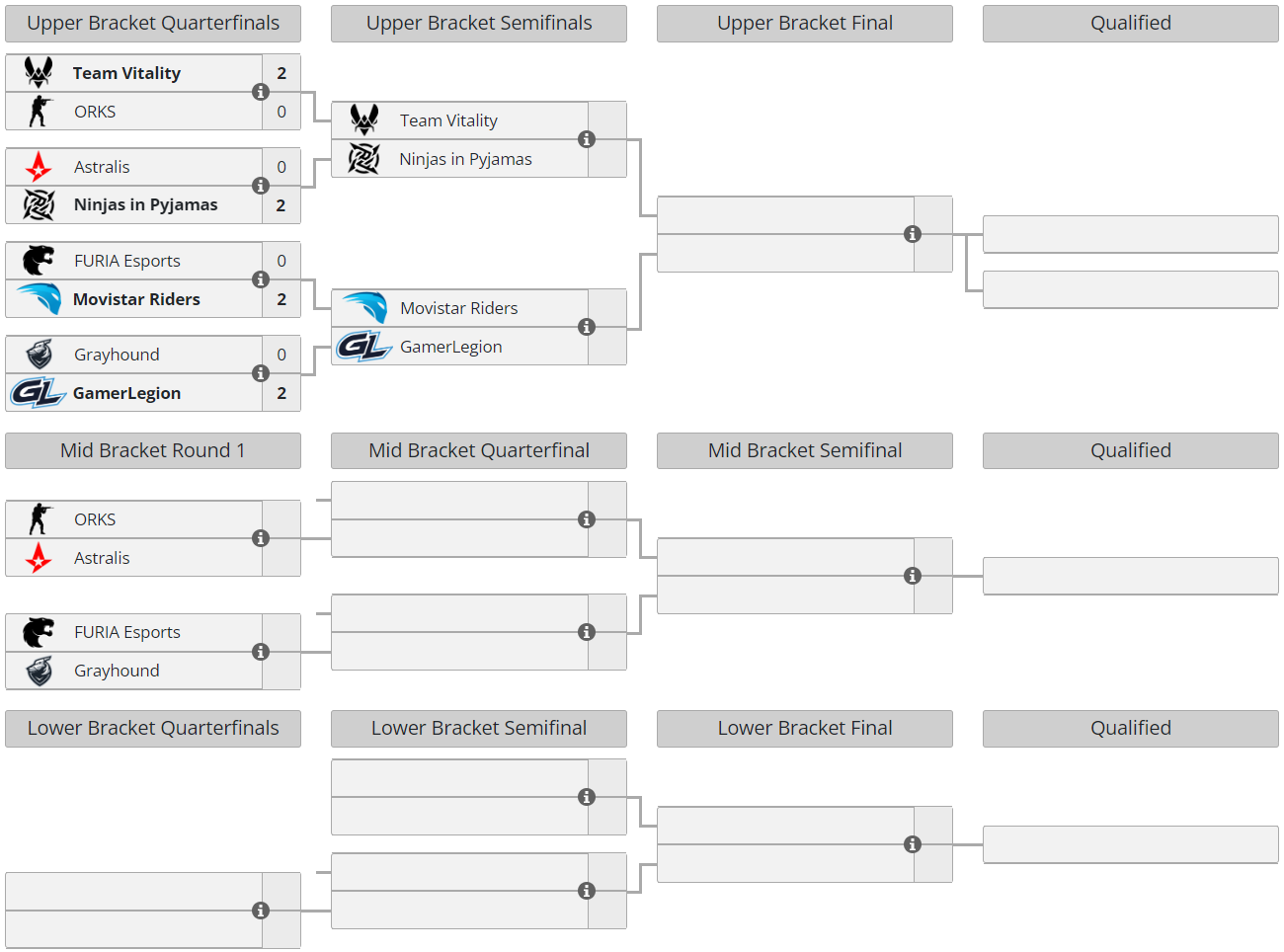Click the Upper Bracket Final header

tap(804, 24)
